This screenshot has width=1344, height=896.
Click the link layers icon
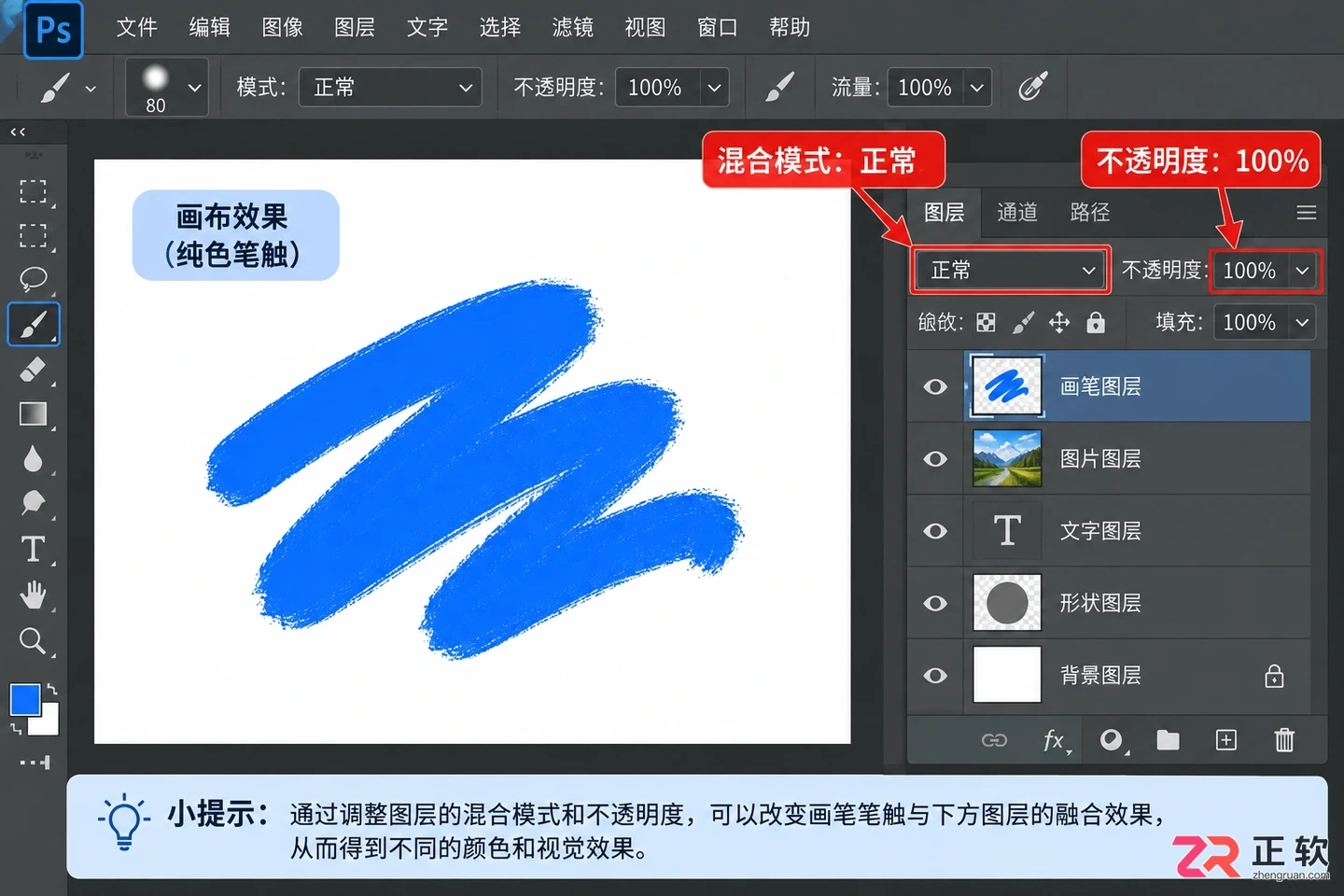tap(994, 740)
